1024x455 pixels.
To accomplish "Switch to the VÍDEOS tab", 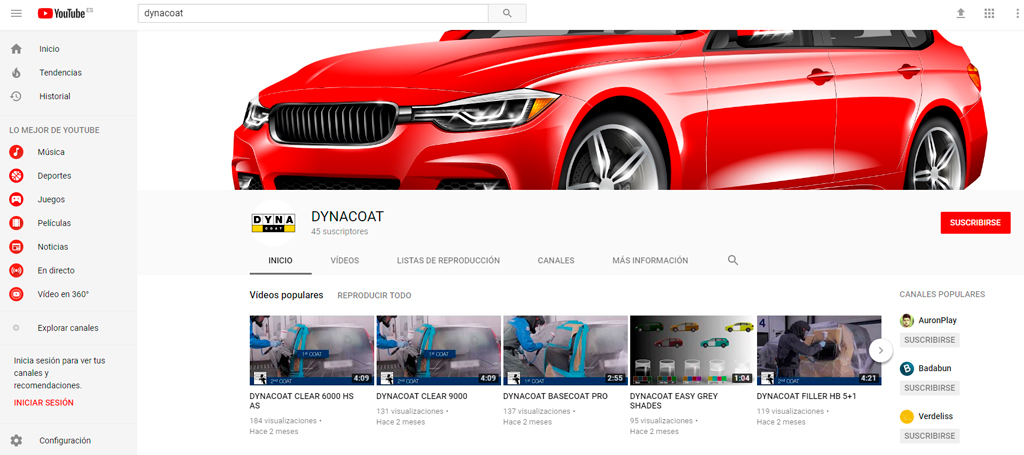I will click(x=345, y=260).
